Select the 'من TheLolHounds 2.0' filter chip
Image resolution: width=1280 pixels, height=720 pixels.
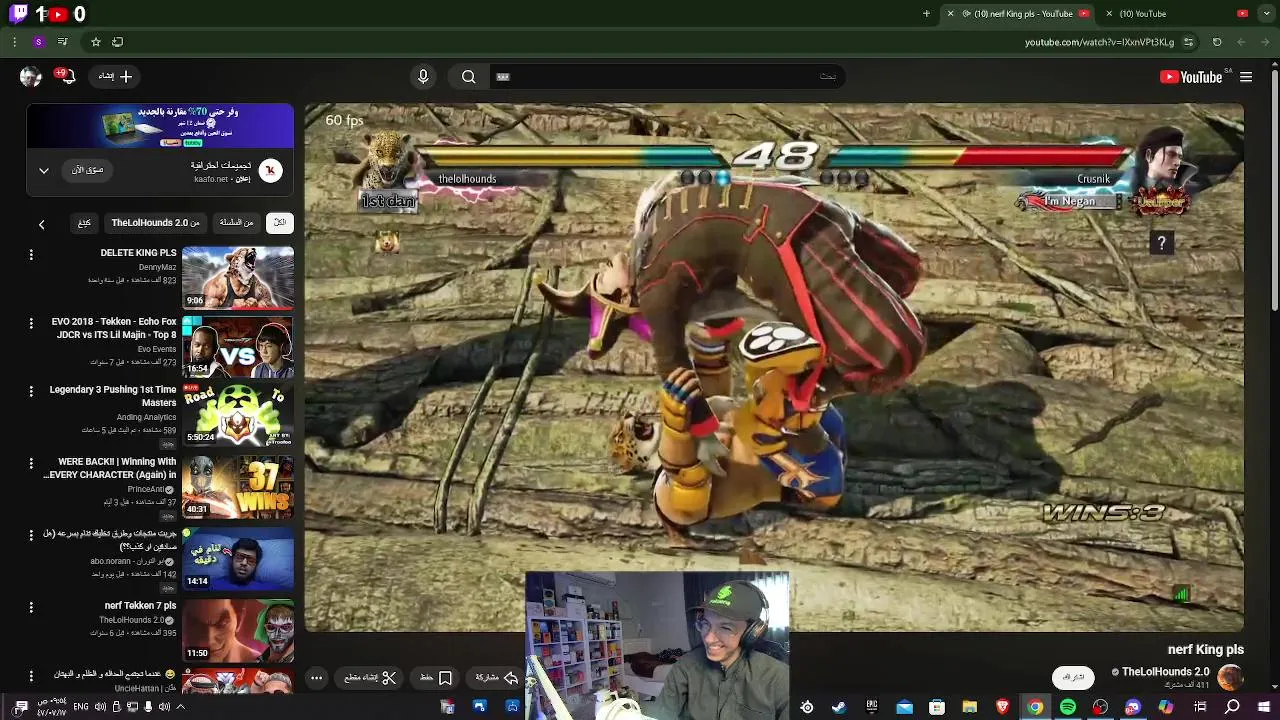(x=155, y=223)
